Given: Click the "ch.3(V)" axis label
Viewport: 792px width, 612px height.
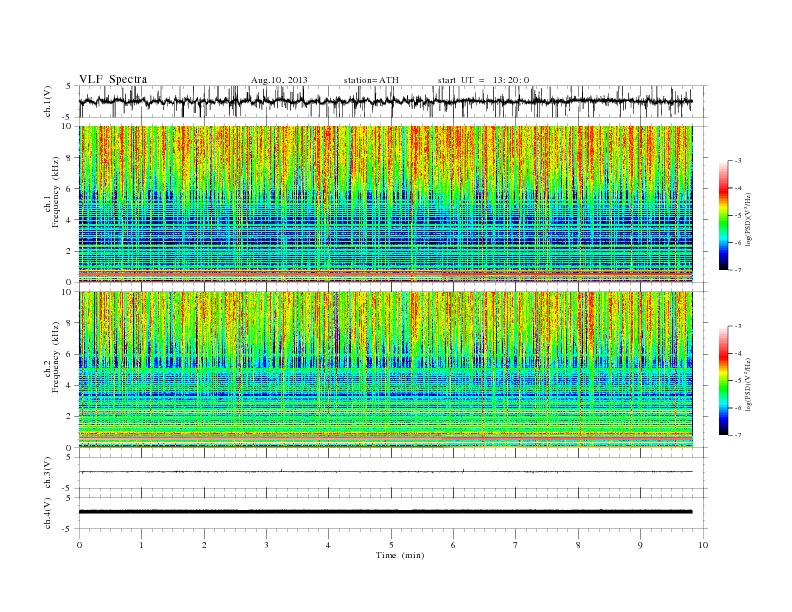Looking at the screenshot, I should 48,472.
